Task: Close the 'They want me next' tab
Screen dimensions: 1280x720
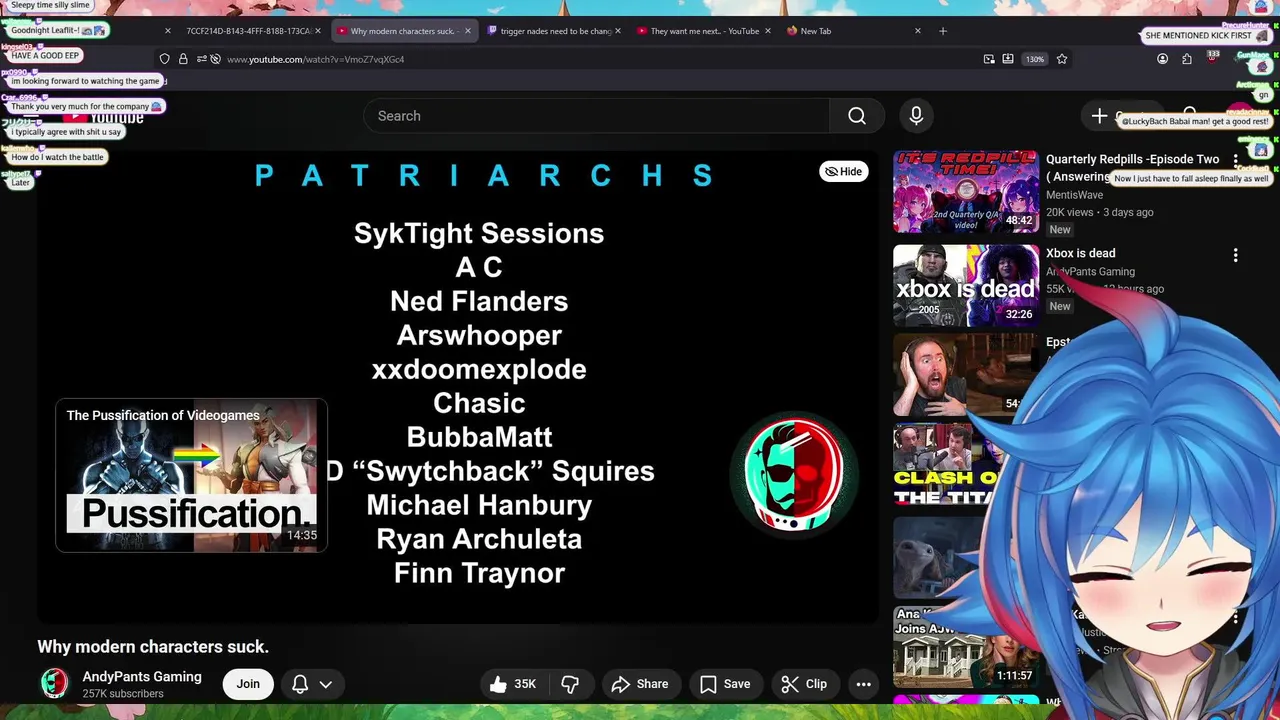Action: 768,31
